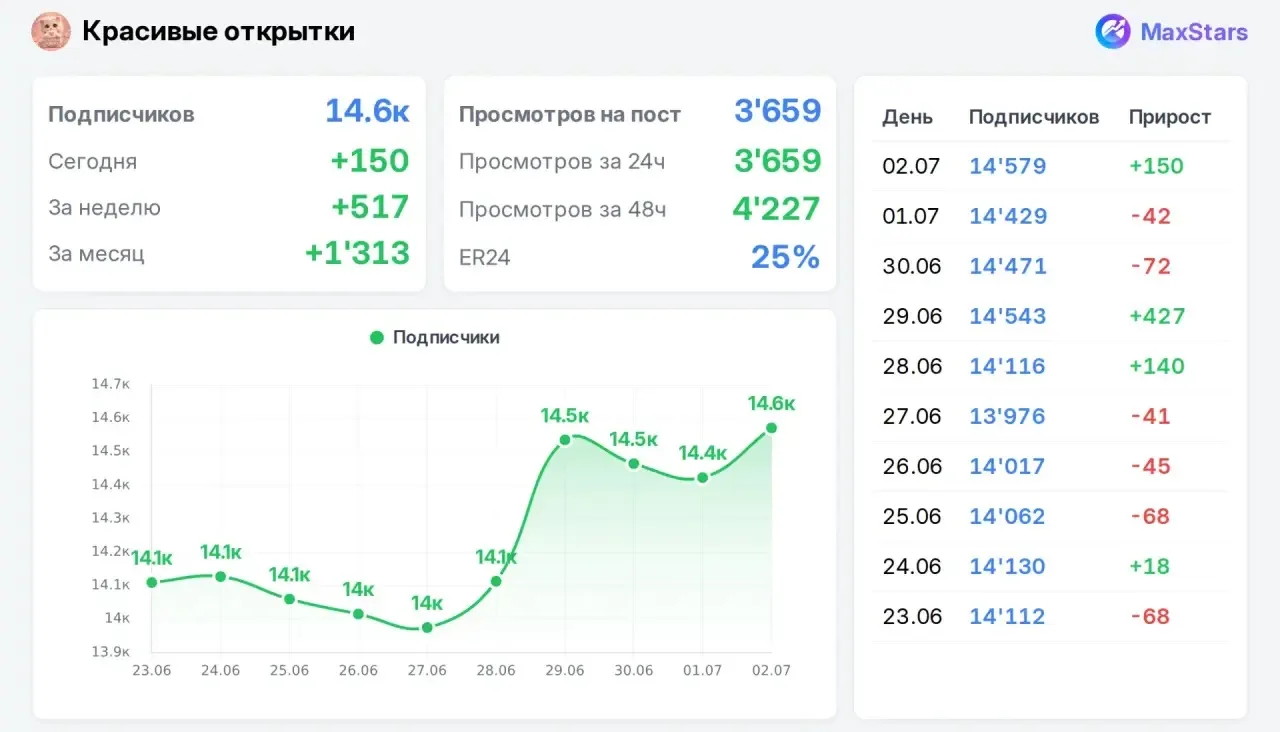Click the 25.06 date cell

point(912,516)
